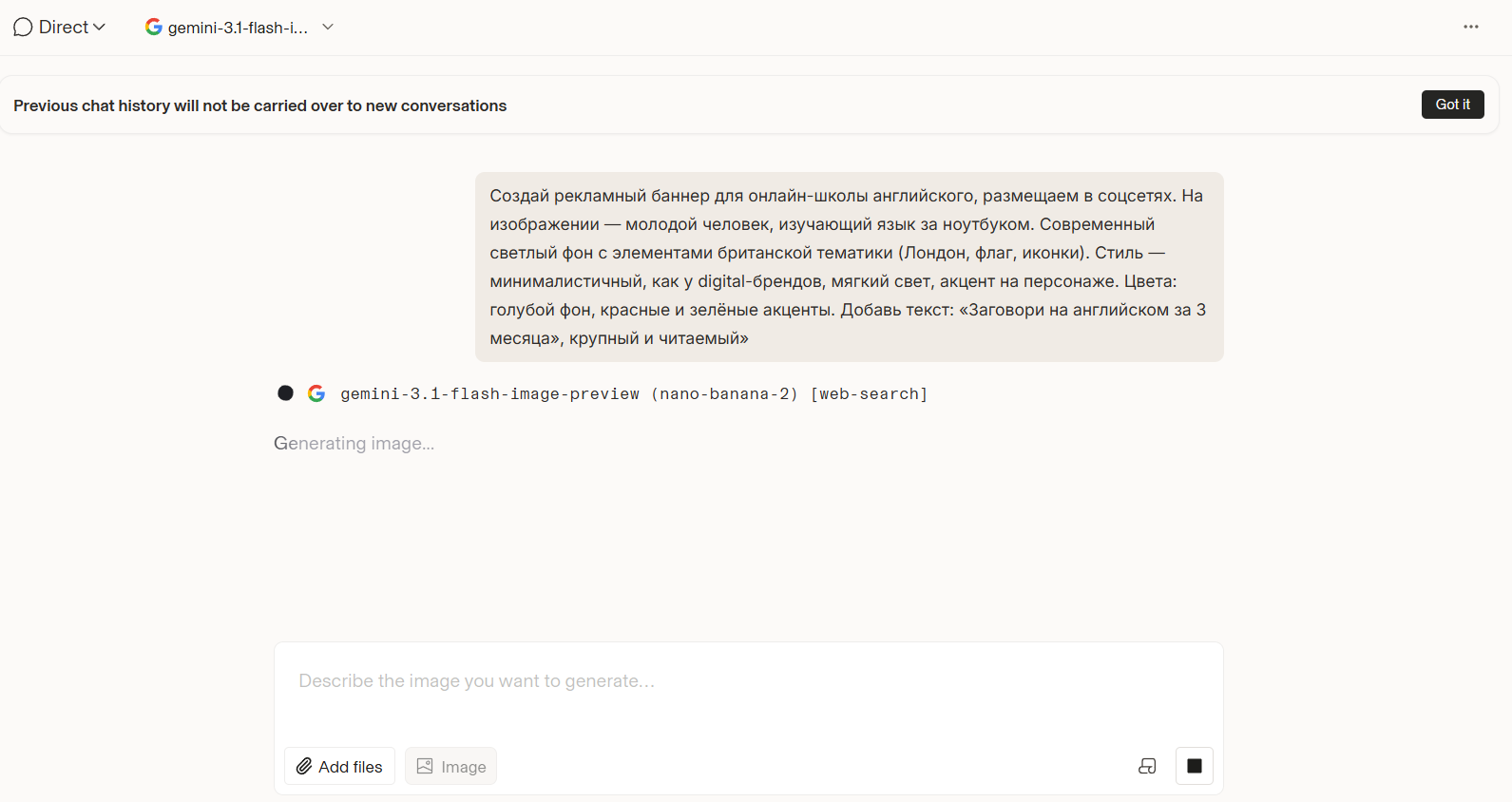Click the chat history notice text

coord(259,105)
